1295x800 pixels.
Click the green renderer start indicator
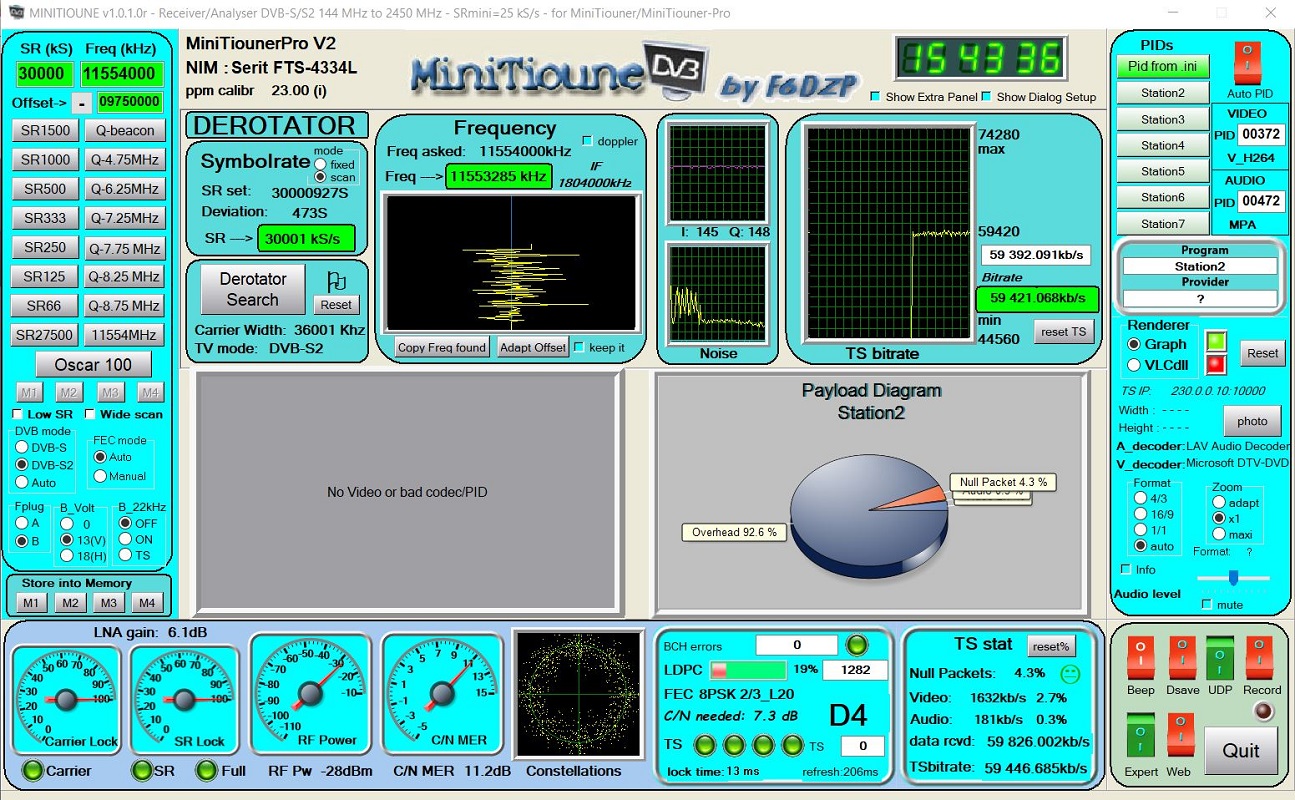[x=1216, y=341]
